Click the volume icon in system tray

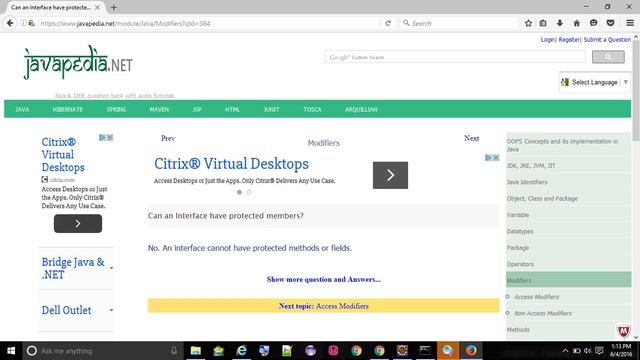587,351
